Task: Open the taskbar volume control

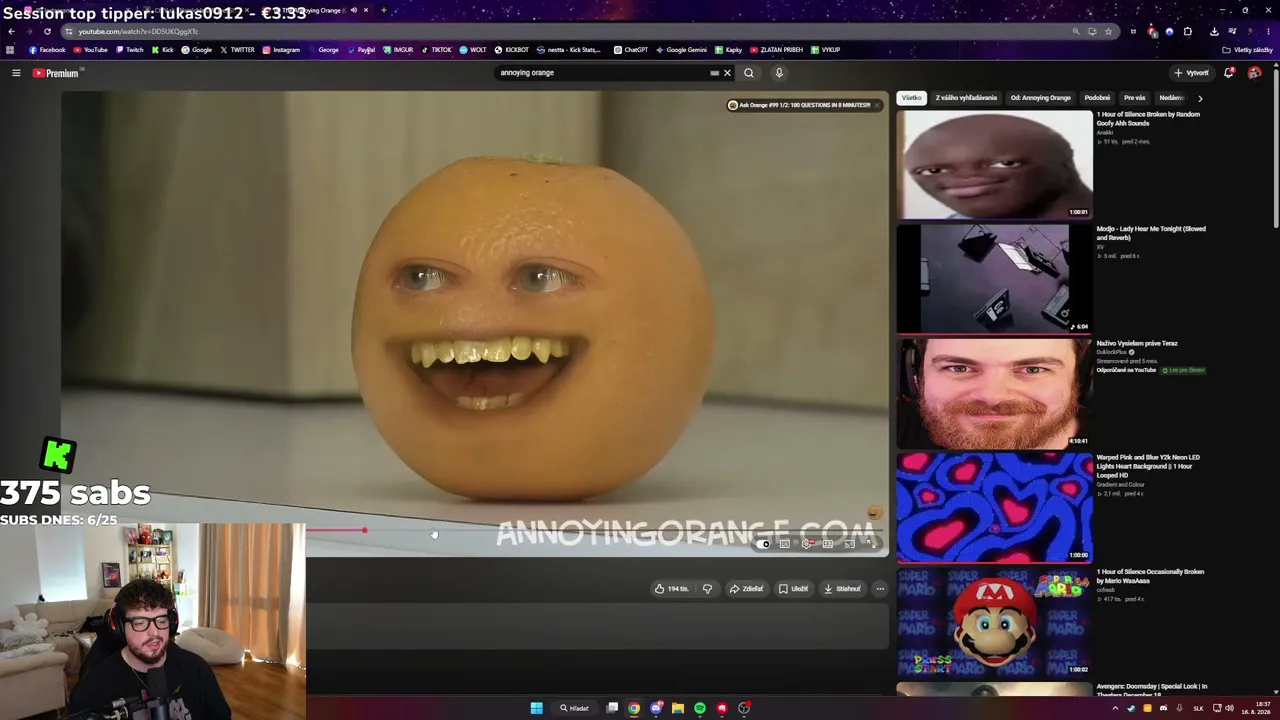Action: pos(1229,708)
